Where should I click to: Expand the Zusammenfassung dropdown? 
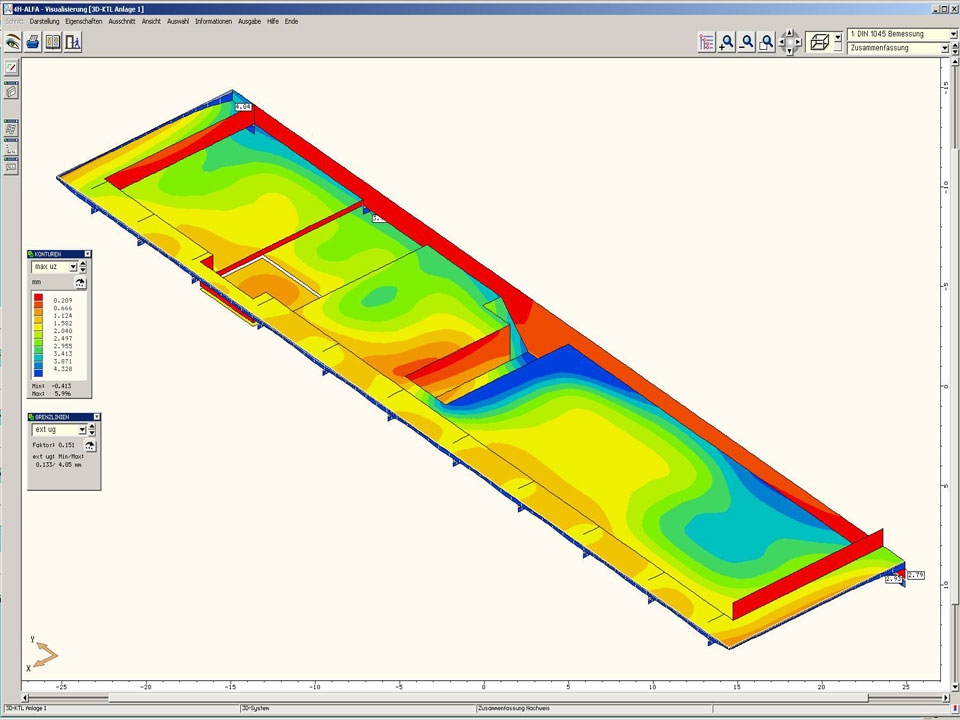click(944, 48)
